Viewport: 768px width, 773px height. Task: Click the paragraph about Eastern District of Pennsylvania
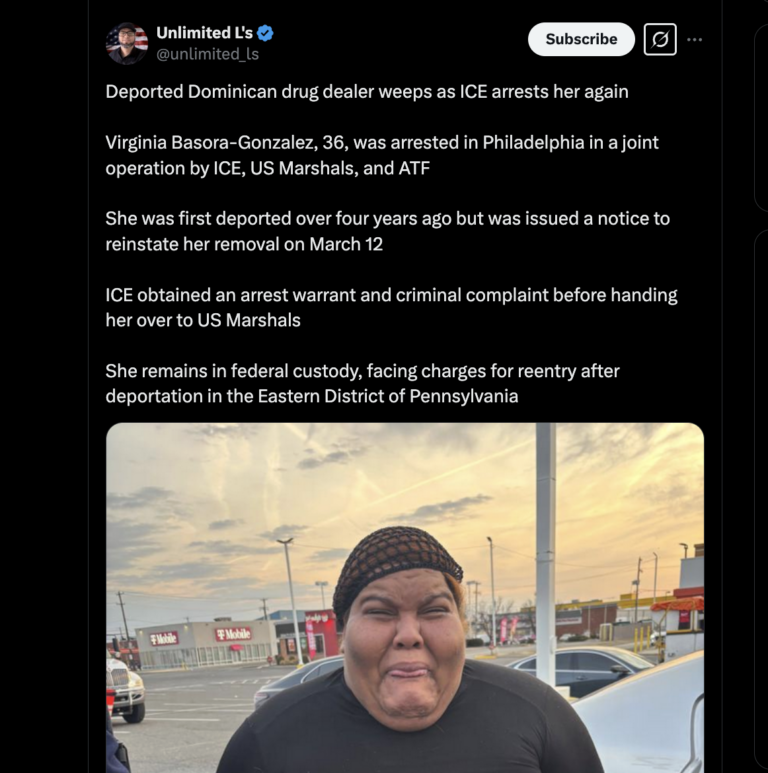coord(362,384)
